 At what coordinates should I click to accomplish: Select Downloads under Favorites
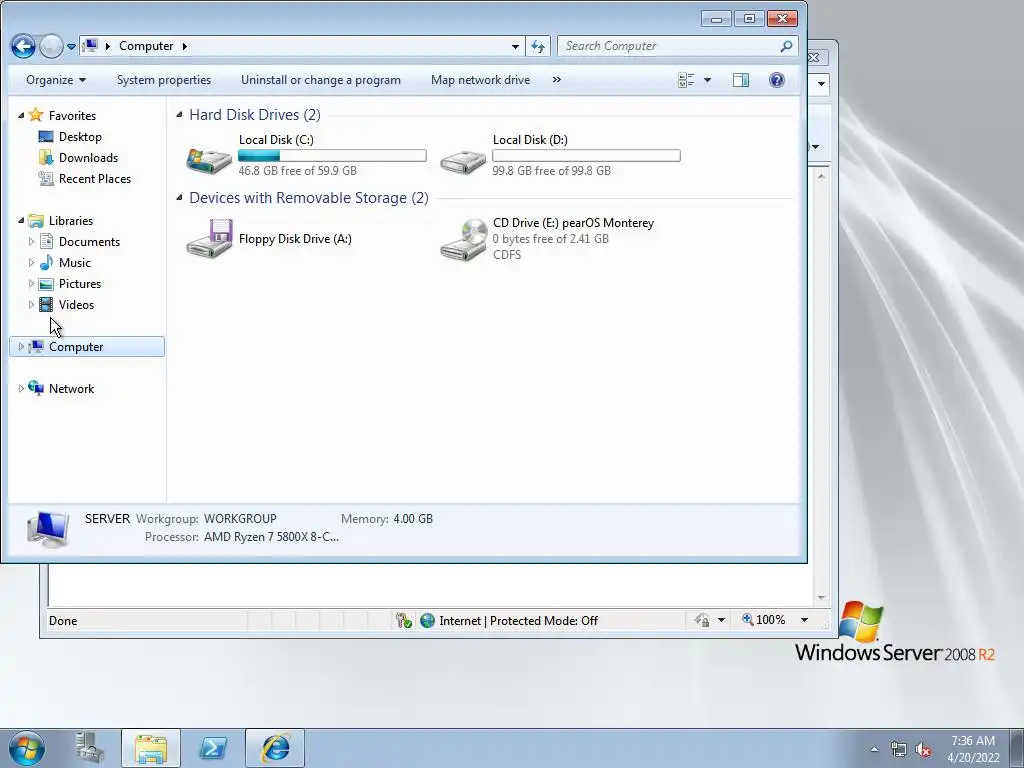pyautogui.click(x=88, y=157)
